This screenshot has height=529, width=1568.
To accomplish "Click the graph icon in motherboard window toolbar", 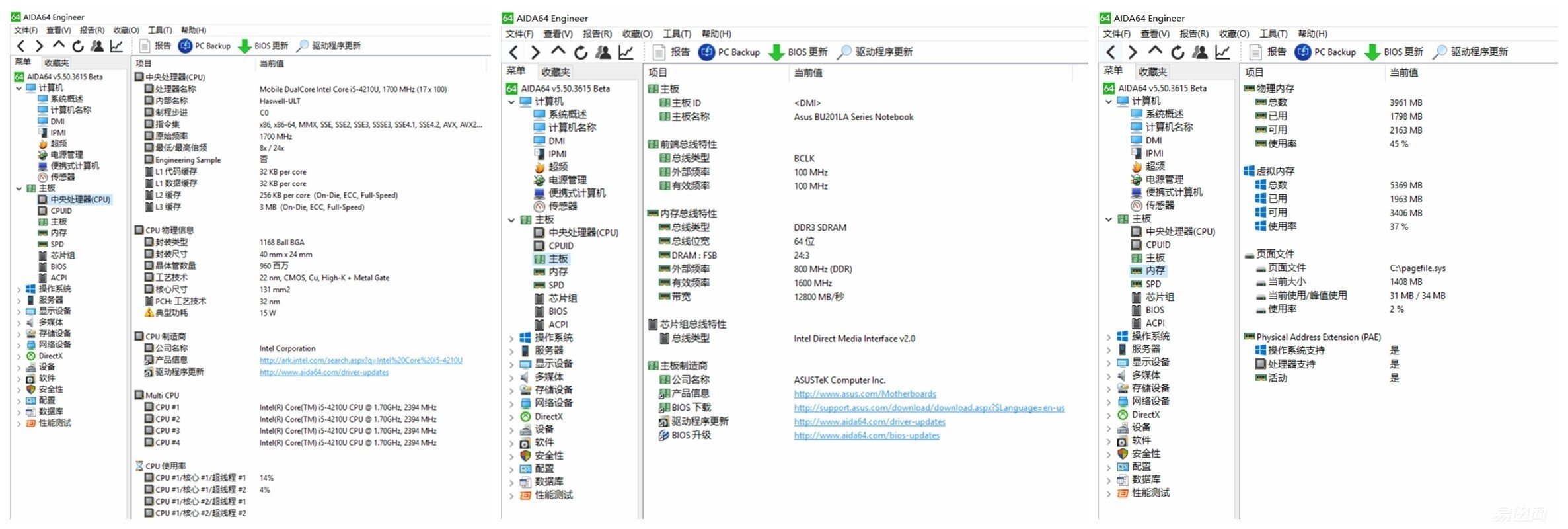I will (x=626, y=52).
